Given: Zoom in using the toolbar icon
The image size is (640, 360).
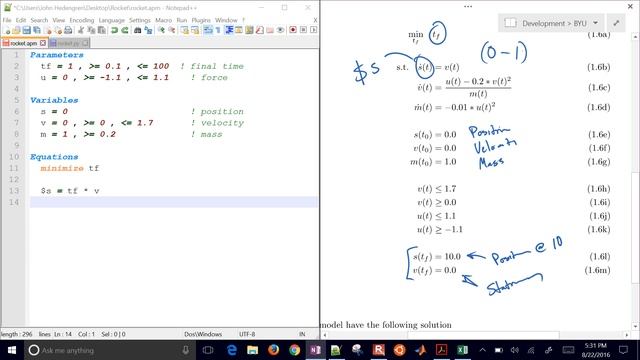Looking at the screenshot, I should coord(161,30).
